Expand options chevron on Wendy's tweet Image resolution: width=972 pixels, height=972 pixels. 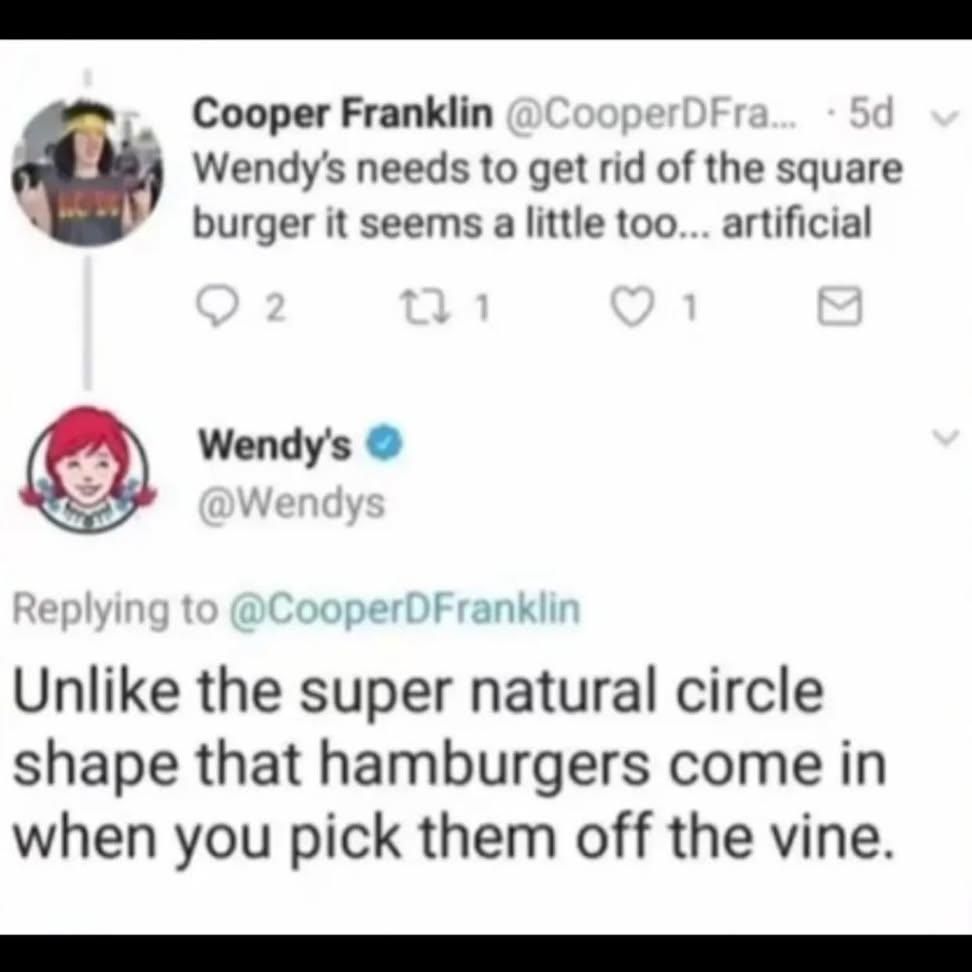coord(946,438)
